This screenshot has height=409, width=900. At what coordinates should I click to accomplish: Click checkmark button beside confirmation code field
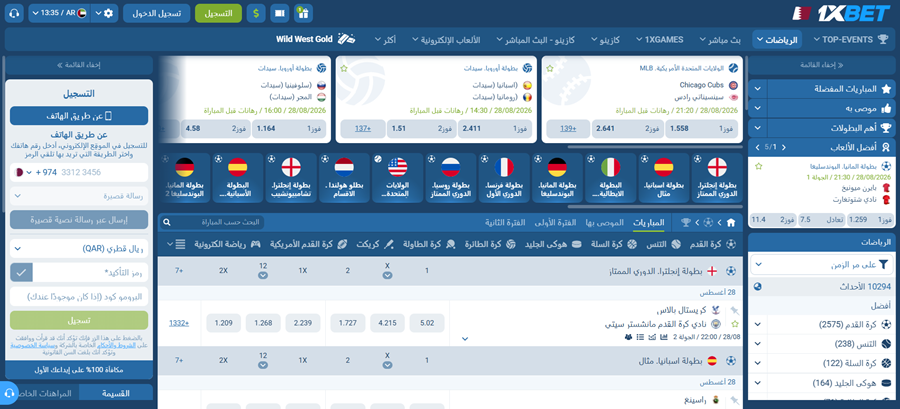pos(21,272)
